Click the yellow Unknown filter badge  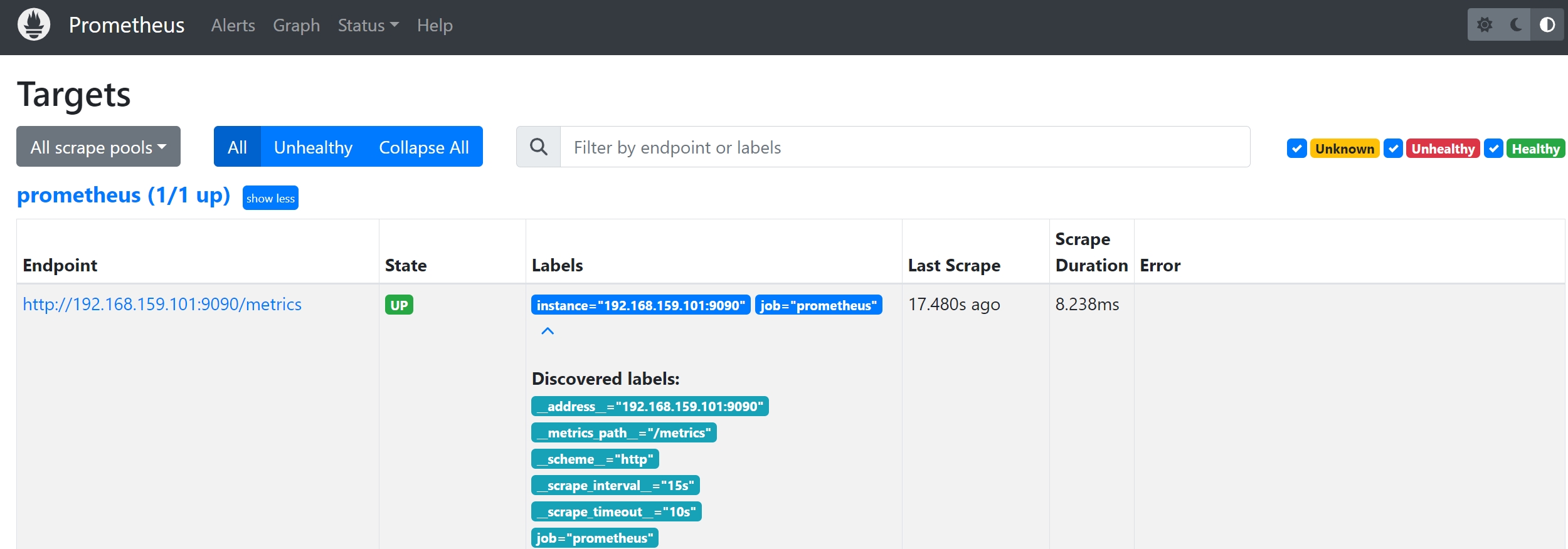pyautogui.click(x=1345, y=149)
